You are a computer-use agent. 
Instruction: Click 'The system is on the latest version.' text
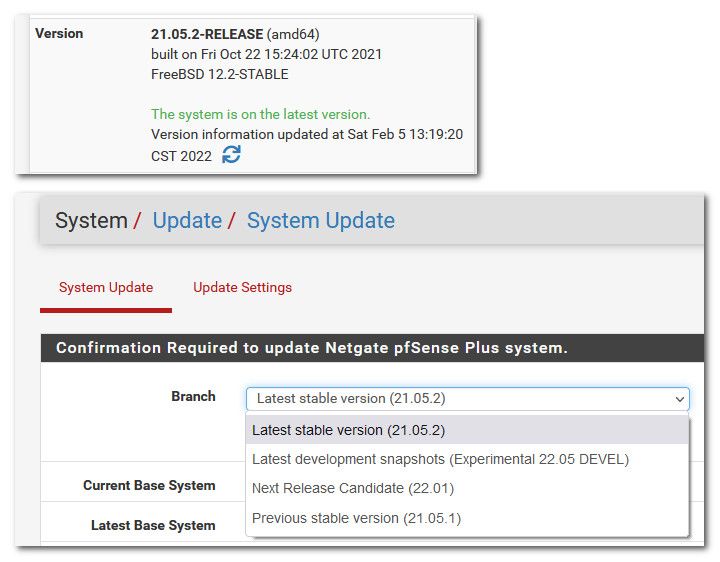[x=260, y=114]
